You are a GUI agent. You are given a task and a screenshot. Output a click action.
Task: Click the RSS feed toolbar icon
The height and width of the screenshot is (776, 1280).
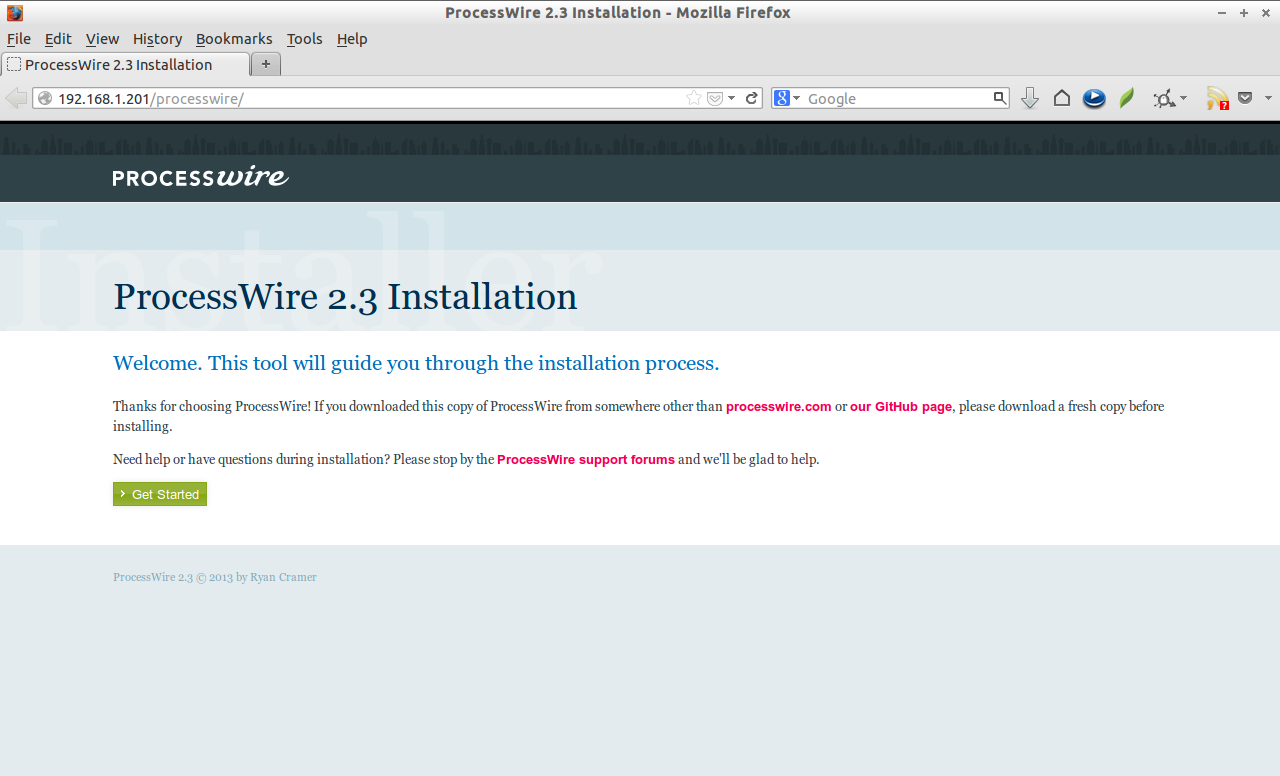pyautogui.click(x=1217, y=98)
